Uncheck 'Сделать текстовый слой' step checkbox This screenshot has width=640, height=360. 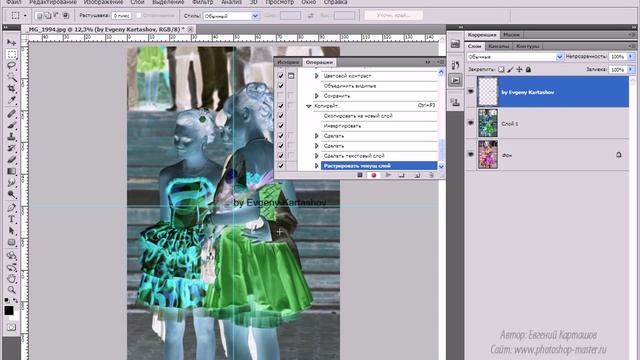pos(280,156)
